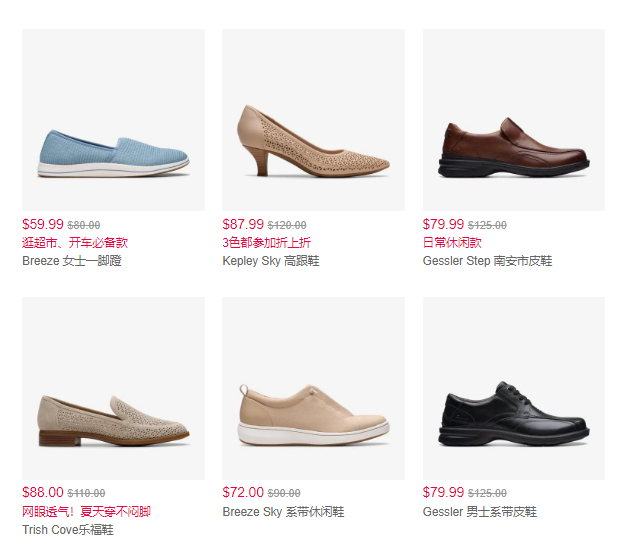
Task: Click the Gessler 男士系带皮鞋 title
Action: click(480, 512)
